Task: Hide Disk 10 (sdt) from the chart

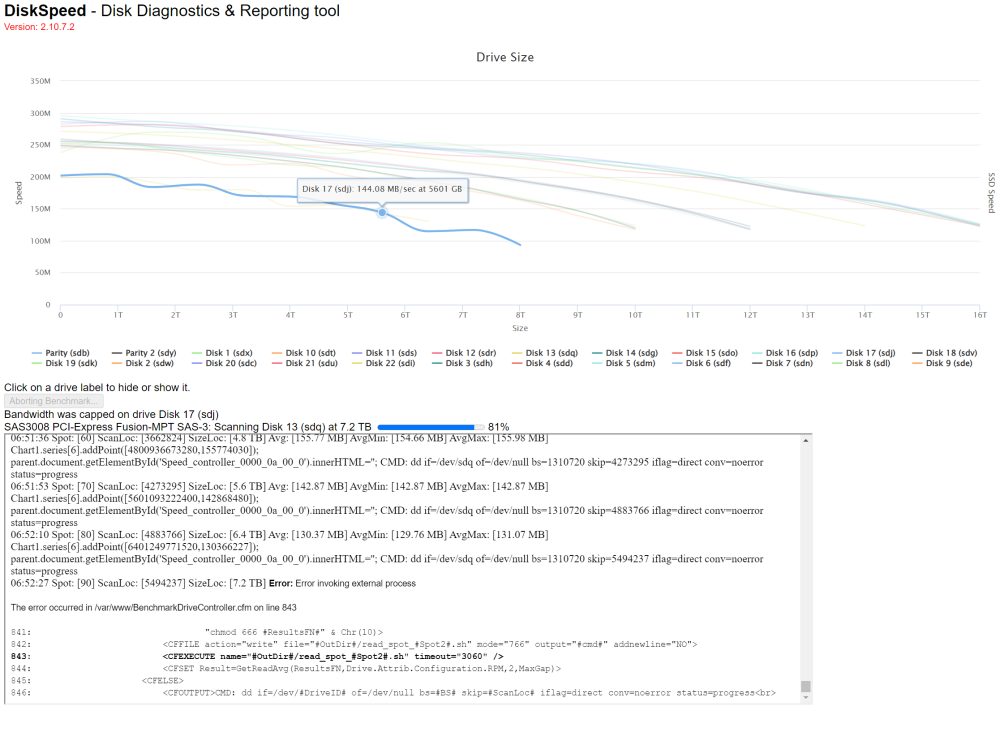Action: tap(304, 353)
